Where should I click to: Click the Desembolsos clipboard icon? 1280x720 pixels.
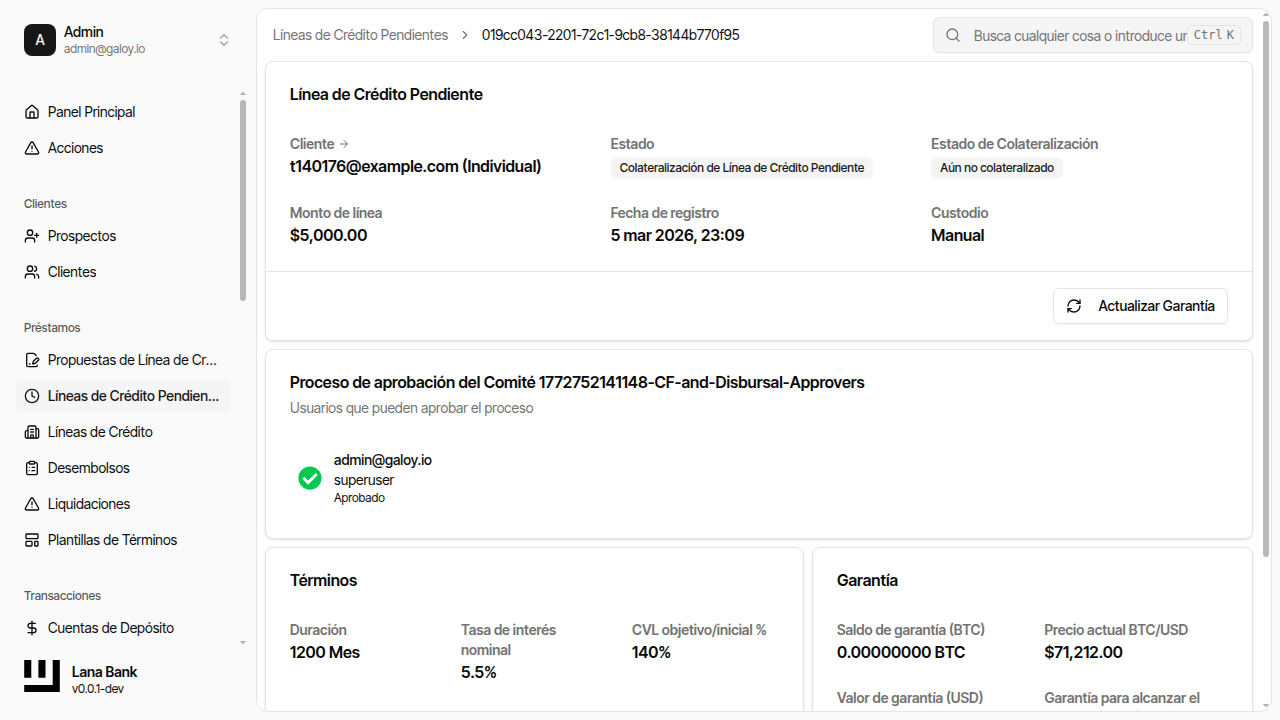(x=32, y=468)
